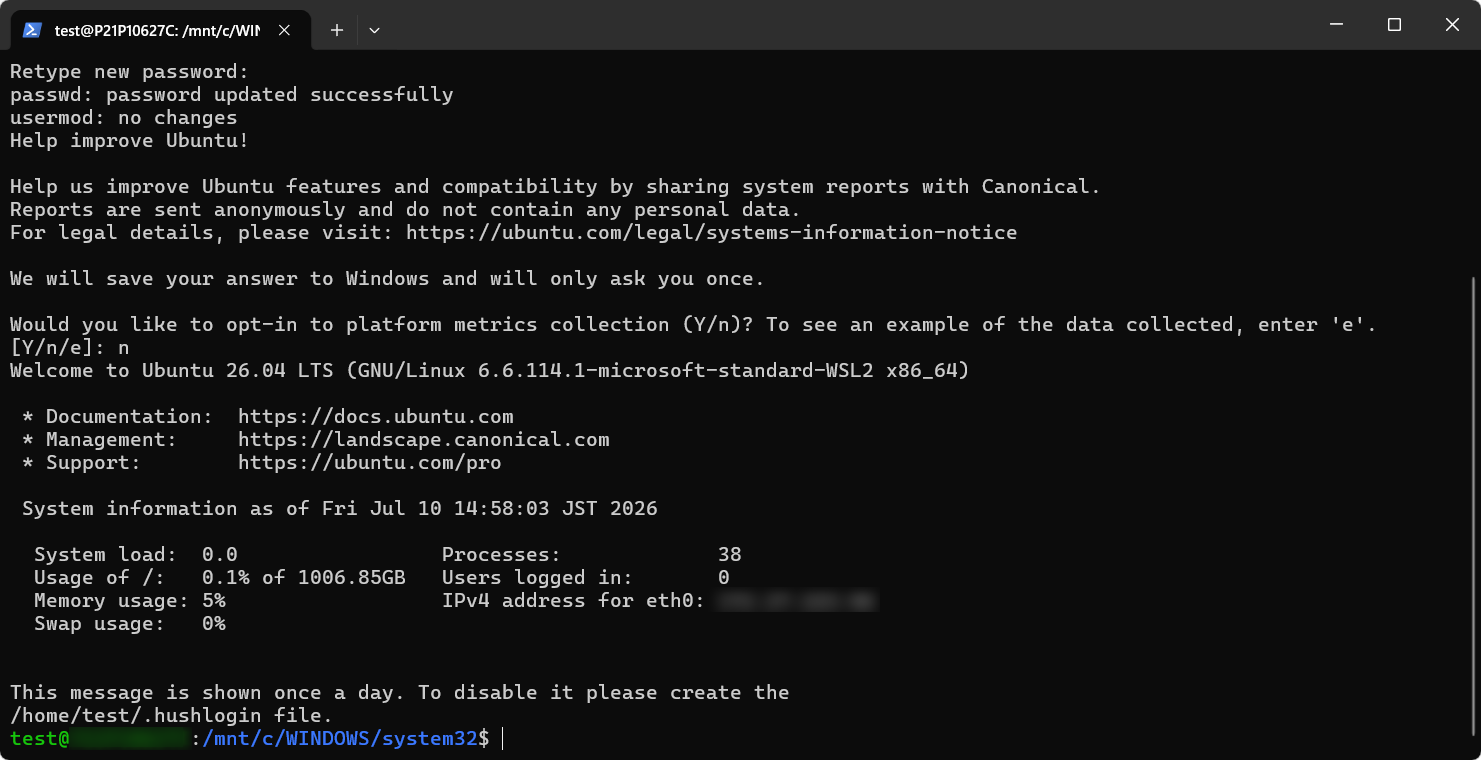Close the Windows Terminal window
Screen dimensions: 1481x760
click(1452, 25)
